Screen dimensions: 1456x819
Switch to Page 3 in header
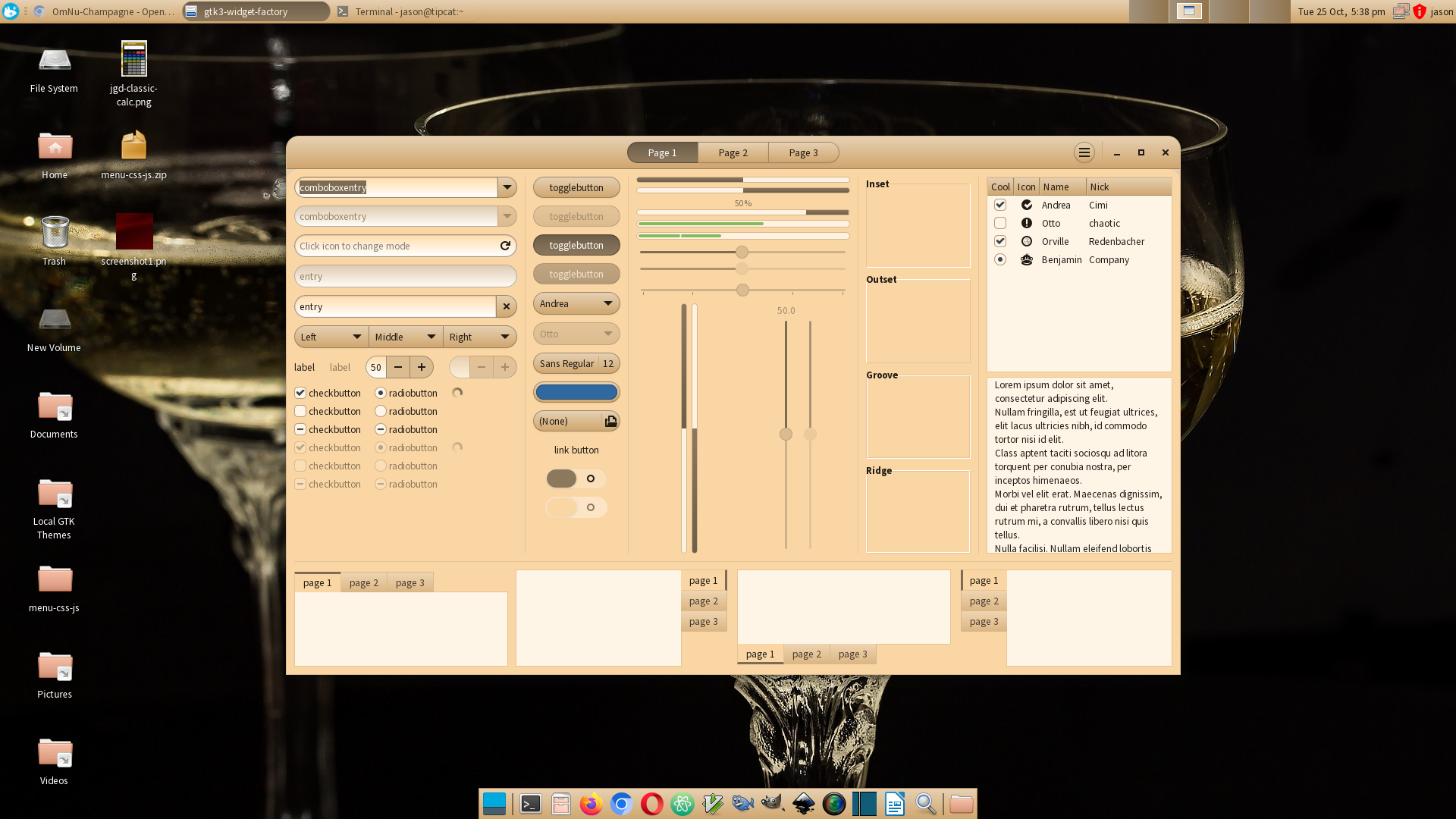click(x=804, y=152)
